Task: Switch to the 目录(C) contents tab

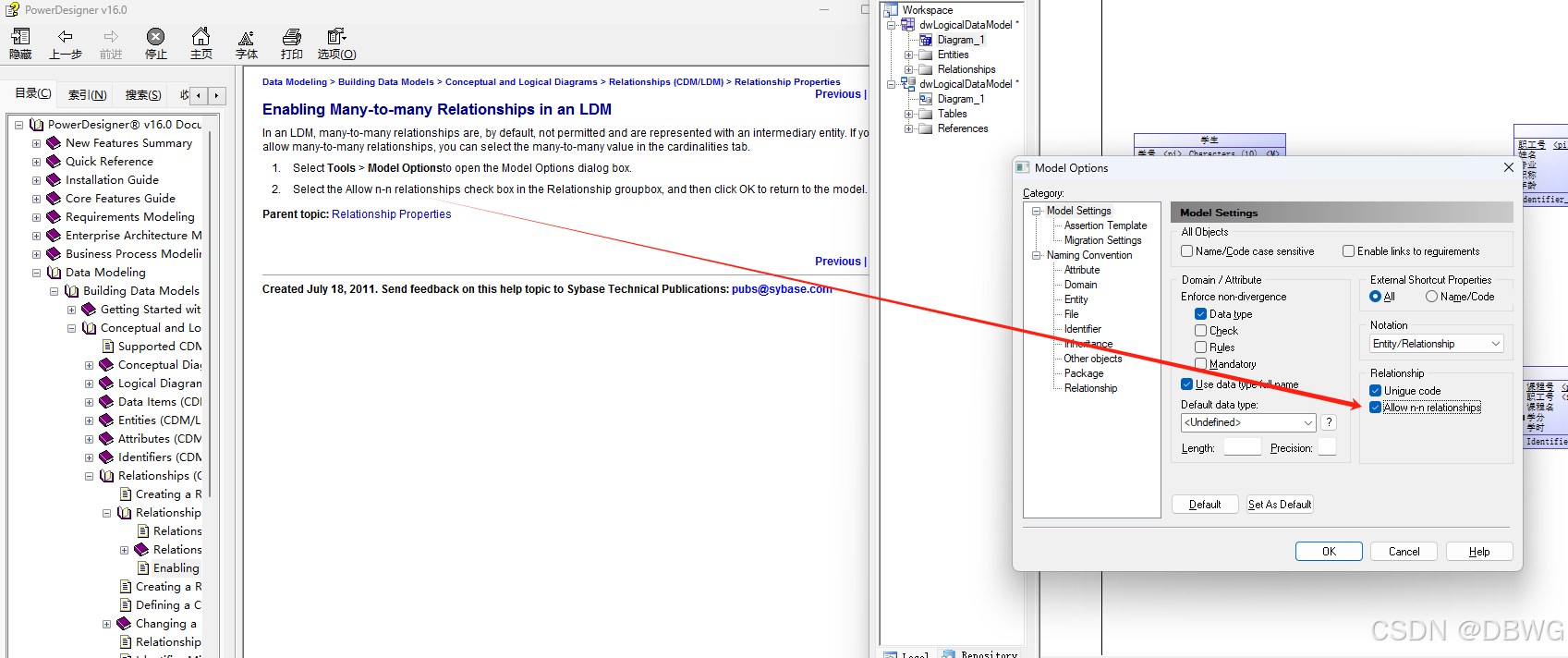Action: 33,93
